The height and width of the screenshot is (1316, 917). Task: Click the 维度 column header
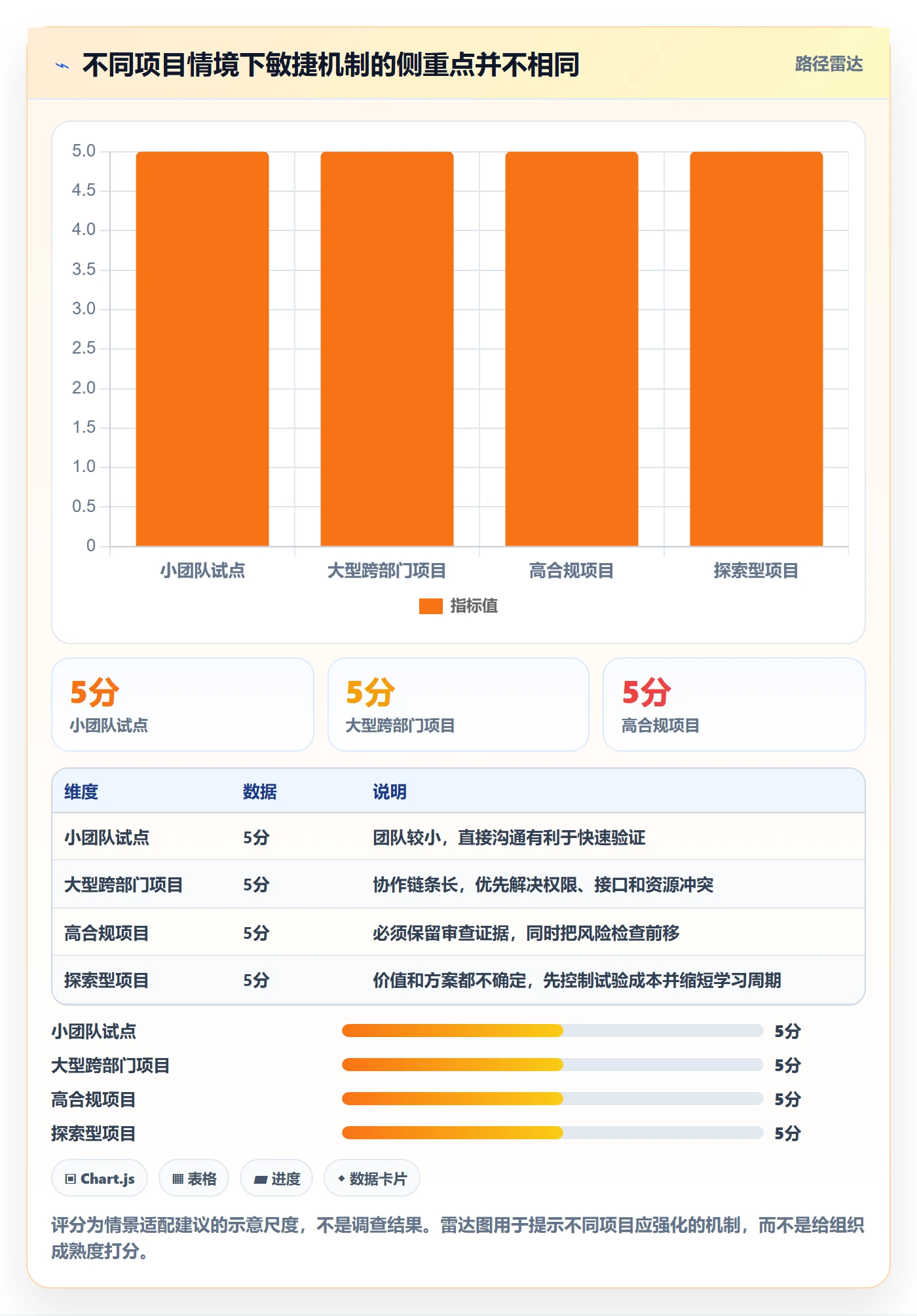pos(81,792)
